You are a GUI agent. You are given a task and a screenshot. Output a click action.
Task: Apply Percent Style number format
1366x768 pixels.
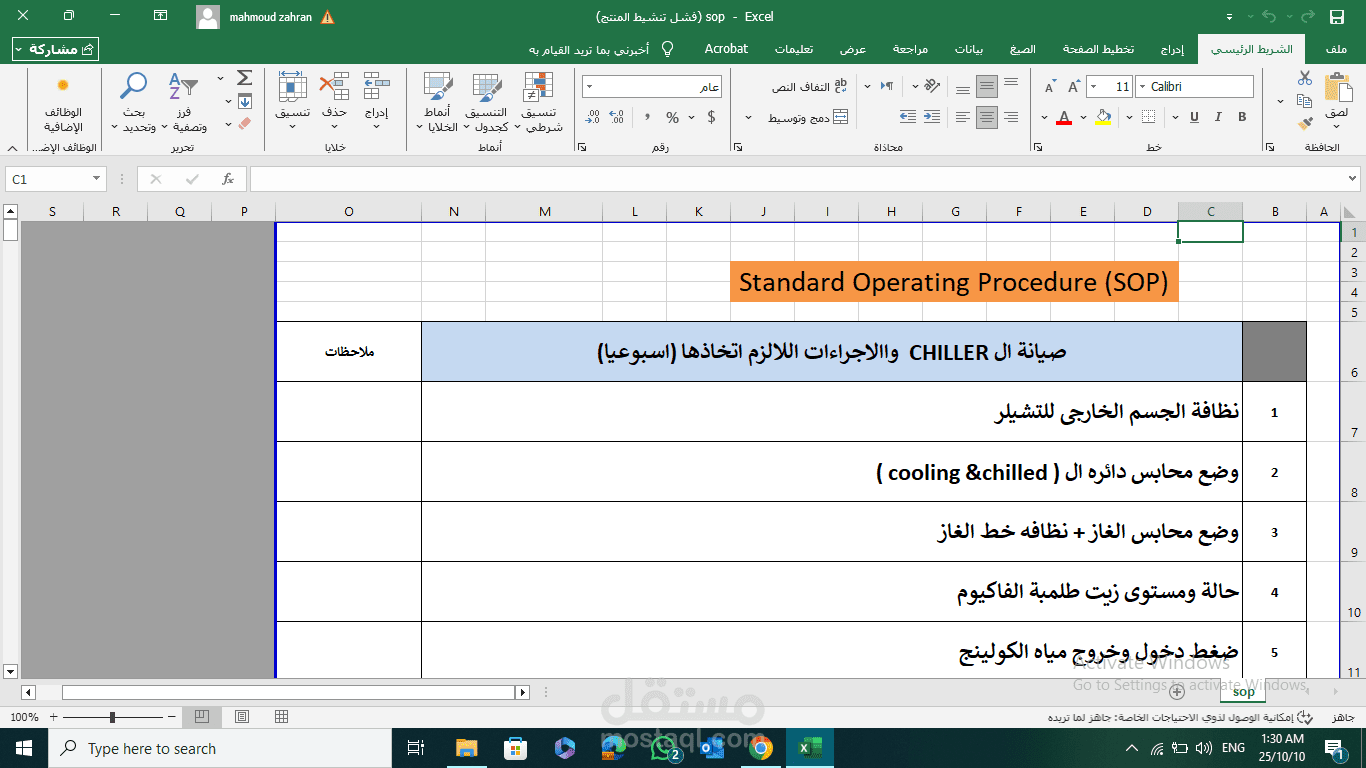672,117
